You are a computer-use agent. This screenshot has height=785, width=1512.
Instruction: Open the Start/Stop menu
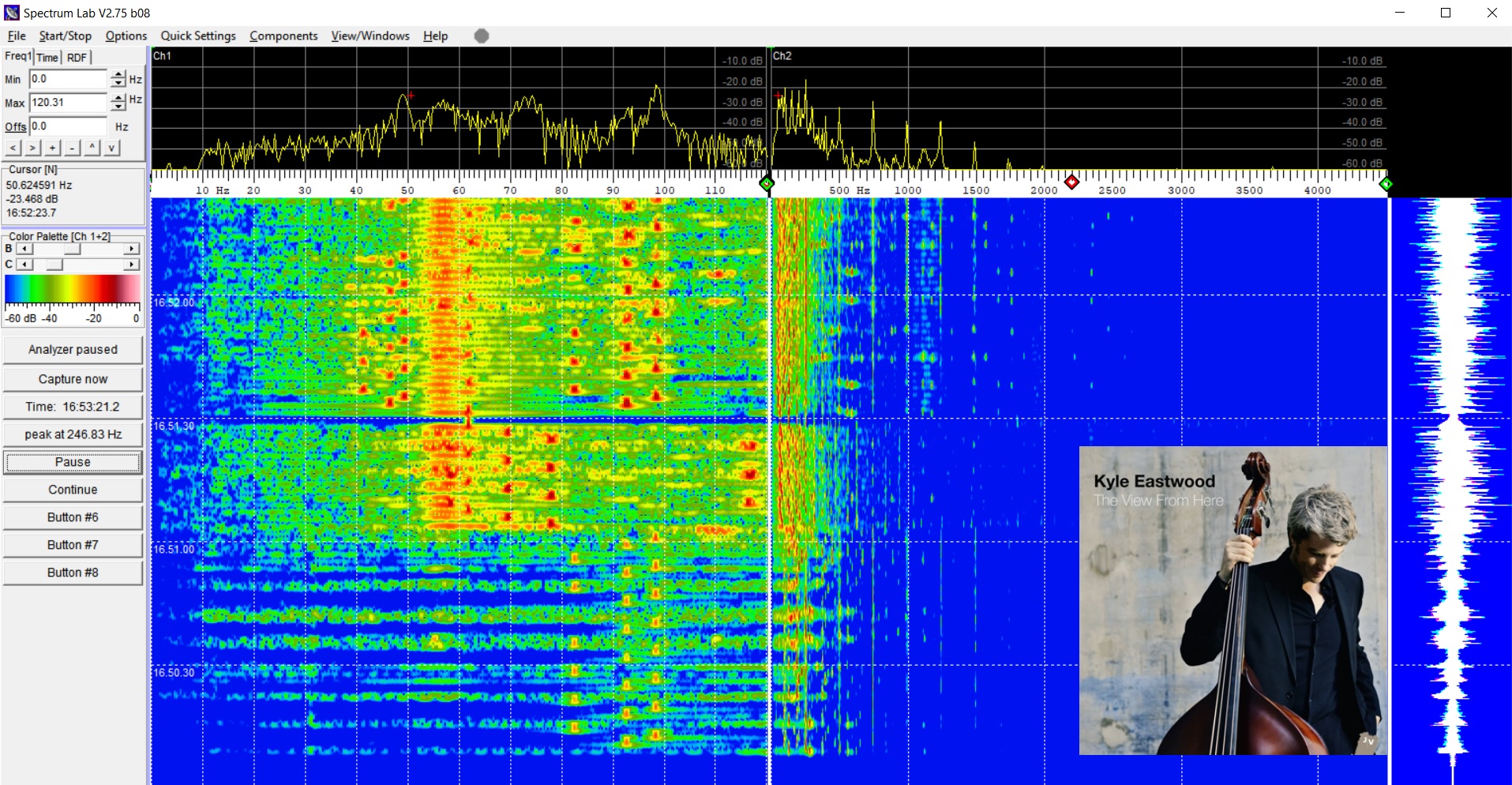66,36
